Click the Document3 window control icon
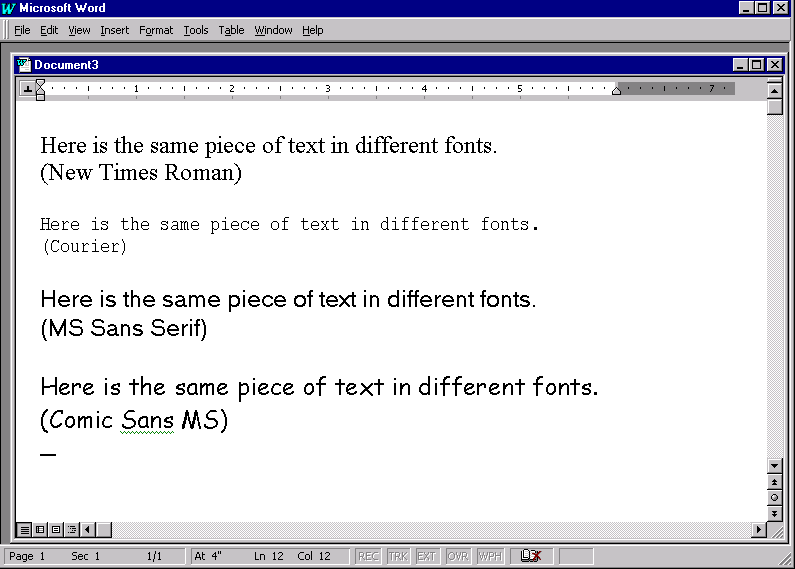 click(x=24, y=65)
